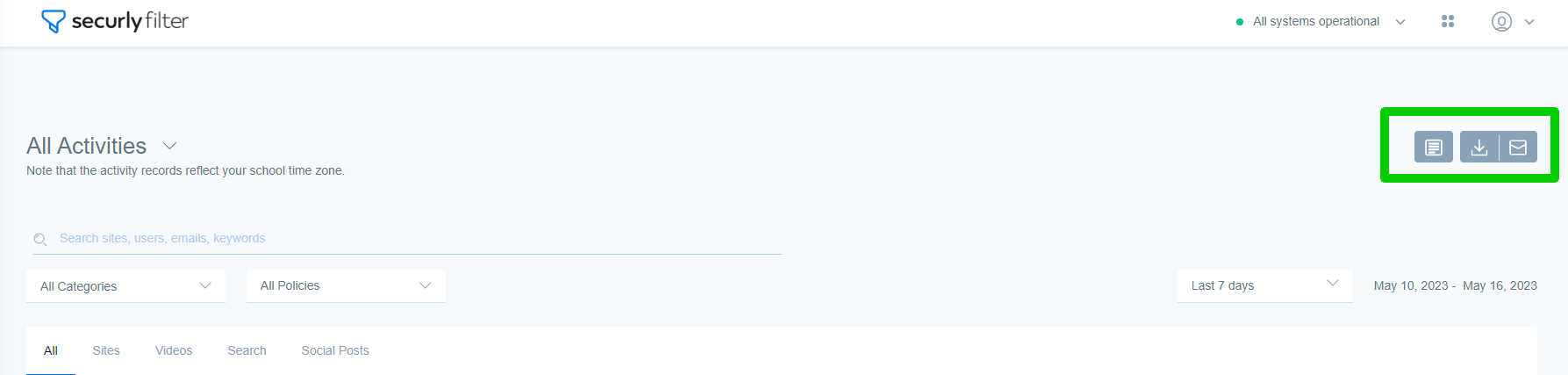This screenshot has height=375, width=1568.
Task: Click the green system status dot
Action: point(1240,22)
